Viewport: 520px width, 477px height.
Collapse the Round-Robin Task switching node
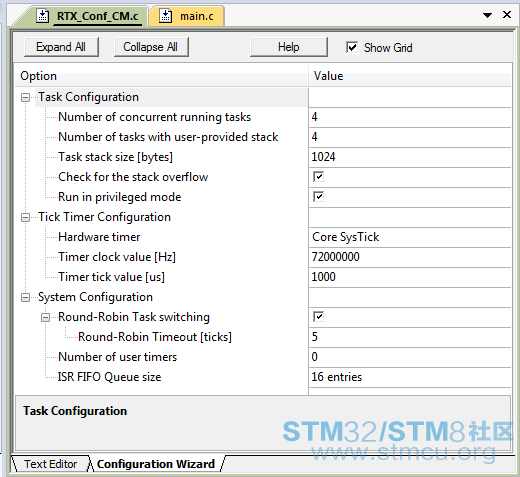tap(45, 317)
